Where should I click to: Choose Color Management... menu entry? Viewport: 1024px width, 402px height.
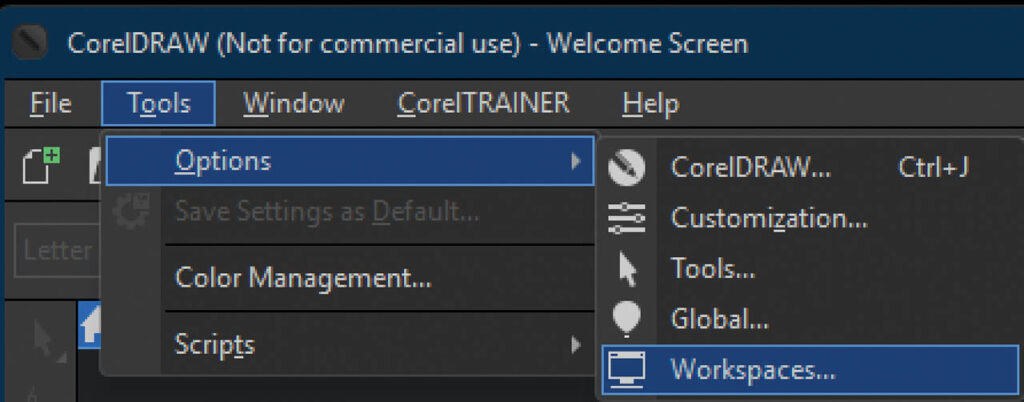point(303,279)
